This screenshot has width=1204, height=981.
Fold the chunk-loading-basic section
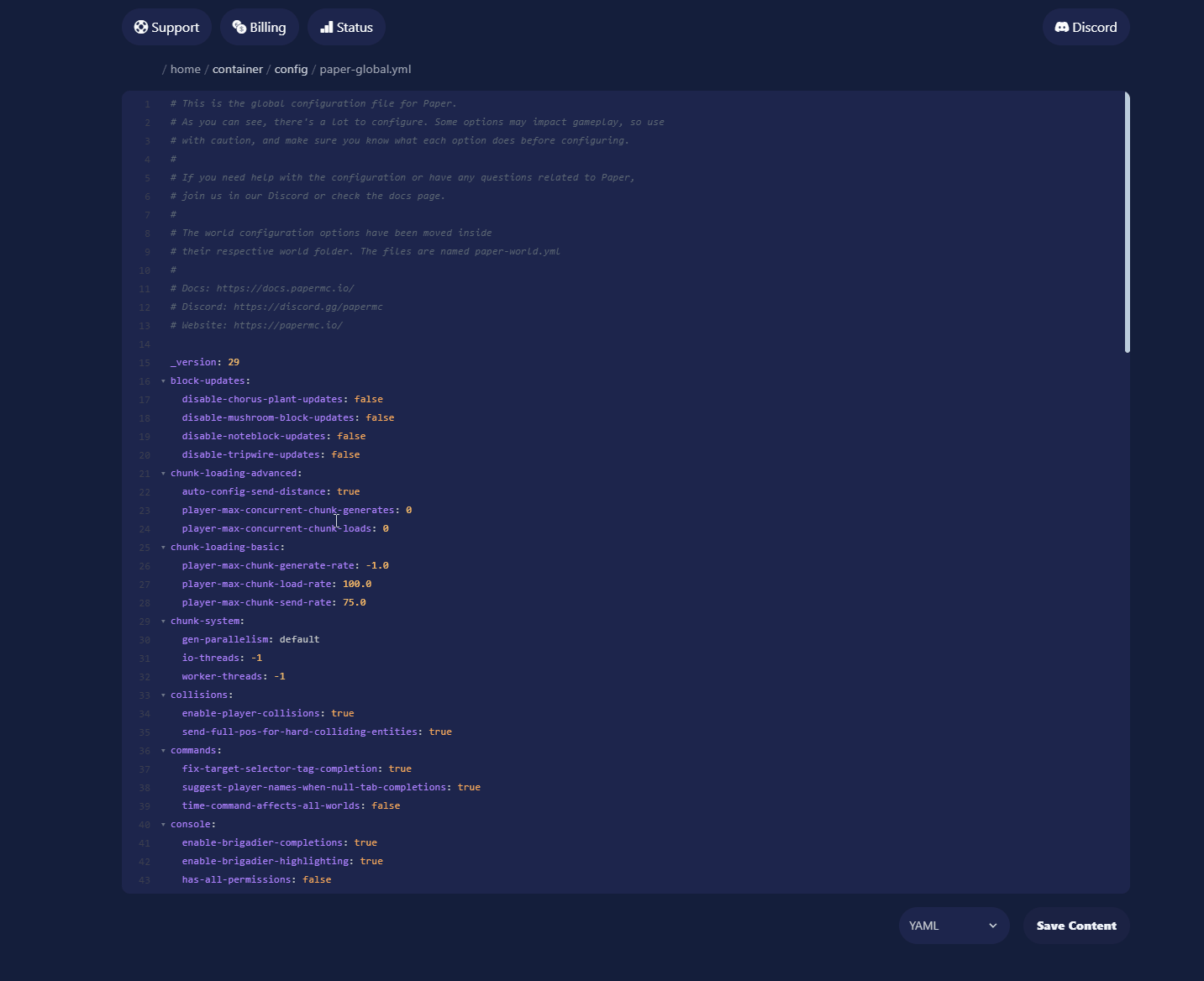click(163, 548)
